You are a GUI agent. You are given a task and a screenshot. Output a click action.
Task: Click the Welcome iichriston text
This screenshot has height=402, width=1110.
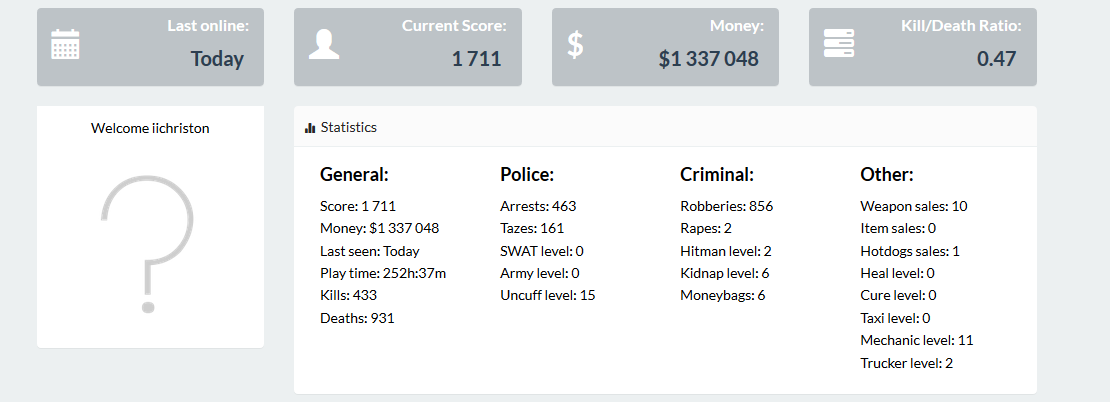point(150,129)
